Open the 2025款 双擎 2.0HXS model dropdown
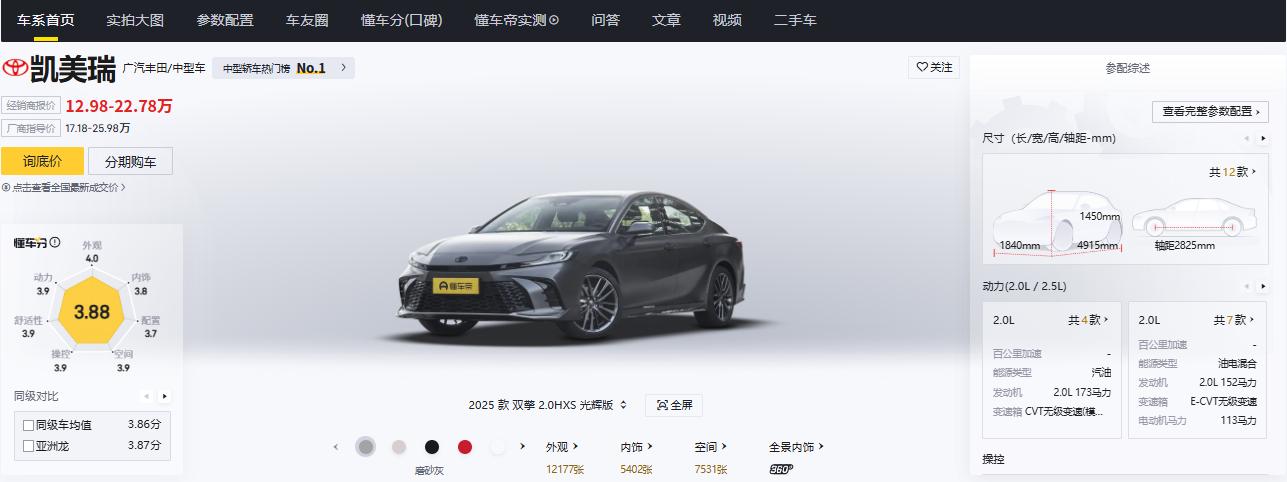Image resolution: width=1287 pixels, height=482 pixels. [x=547, y=405]
